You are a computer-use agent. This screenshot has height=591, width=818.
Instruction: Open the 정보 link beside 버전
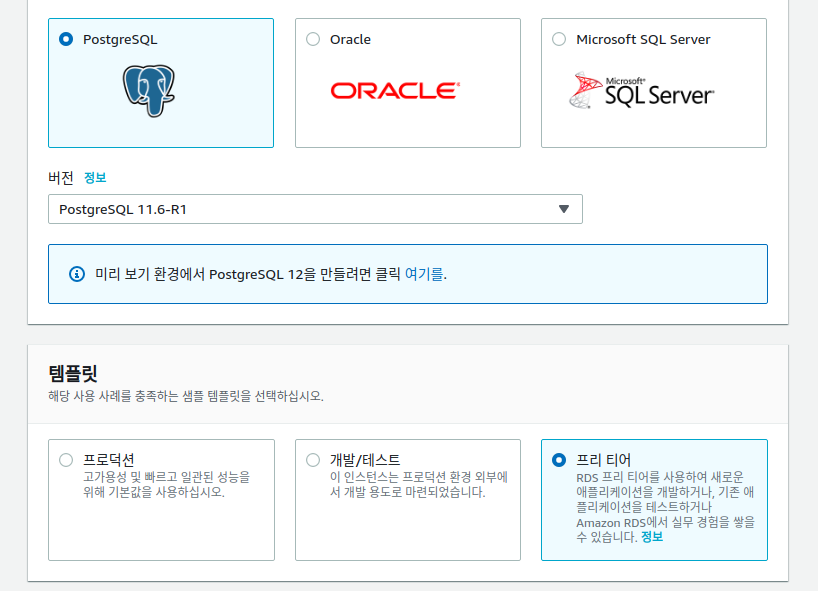coord(95,178)
